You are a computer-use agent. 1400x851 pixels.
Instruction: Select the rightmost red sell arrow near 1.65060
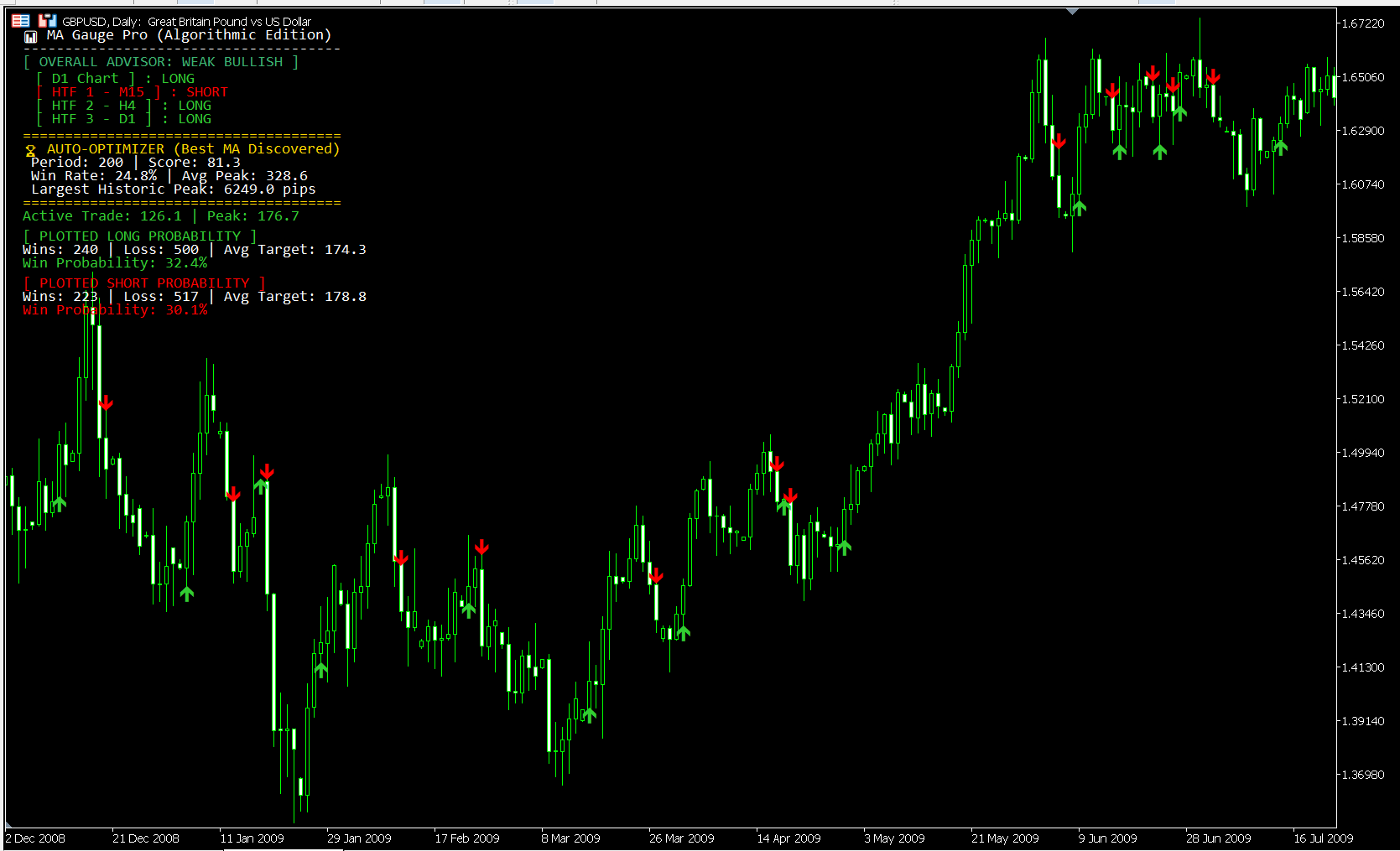click(1213, 77)
